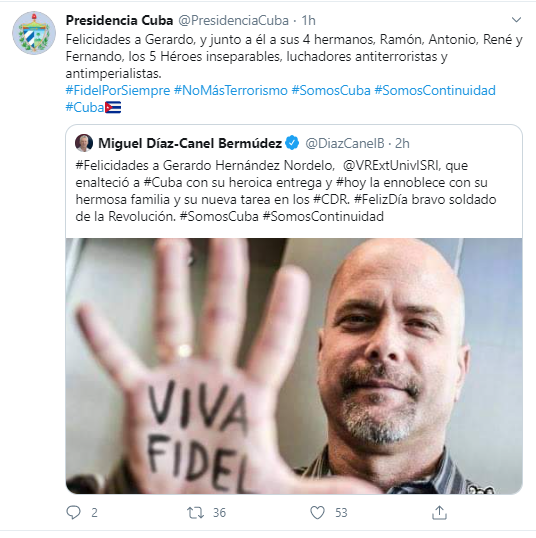Like the tweet with the heart icon
Image resolution: width=536 pixels, height=538 pixels.
317,513
